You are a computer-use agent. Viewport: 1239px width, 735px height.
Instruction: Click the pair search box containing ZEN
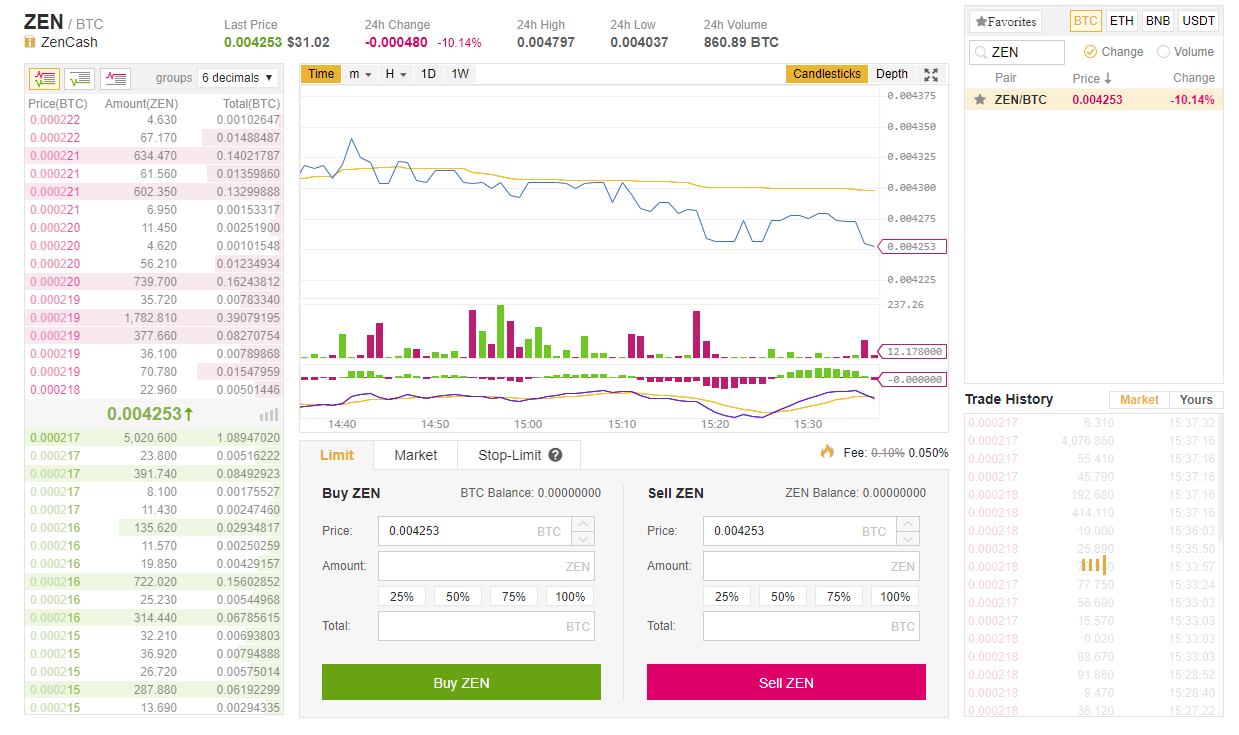(1017, 52)
